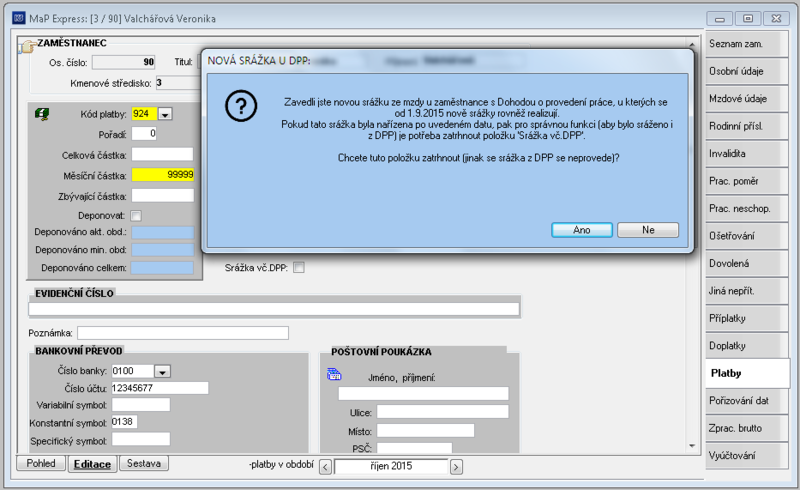The height and width of the screenshot is (490, 800).
Task: Enable the Srážka vč.DPP checkbox
Action: pyautogui.click(x=299, y=267)
